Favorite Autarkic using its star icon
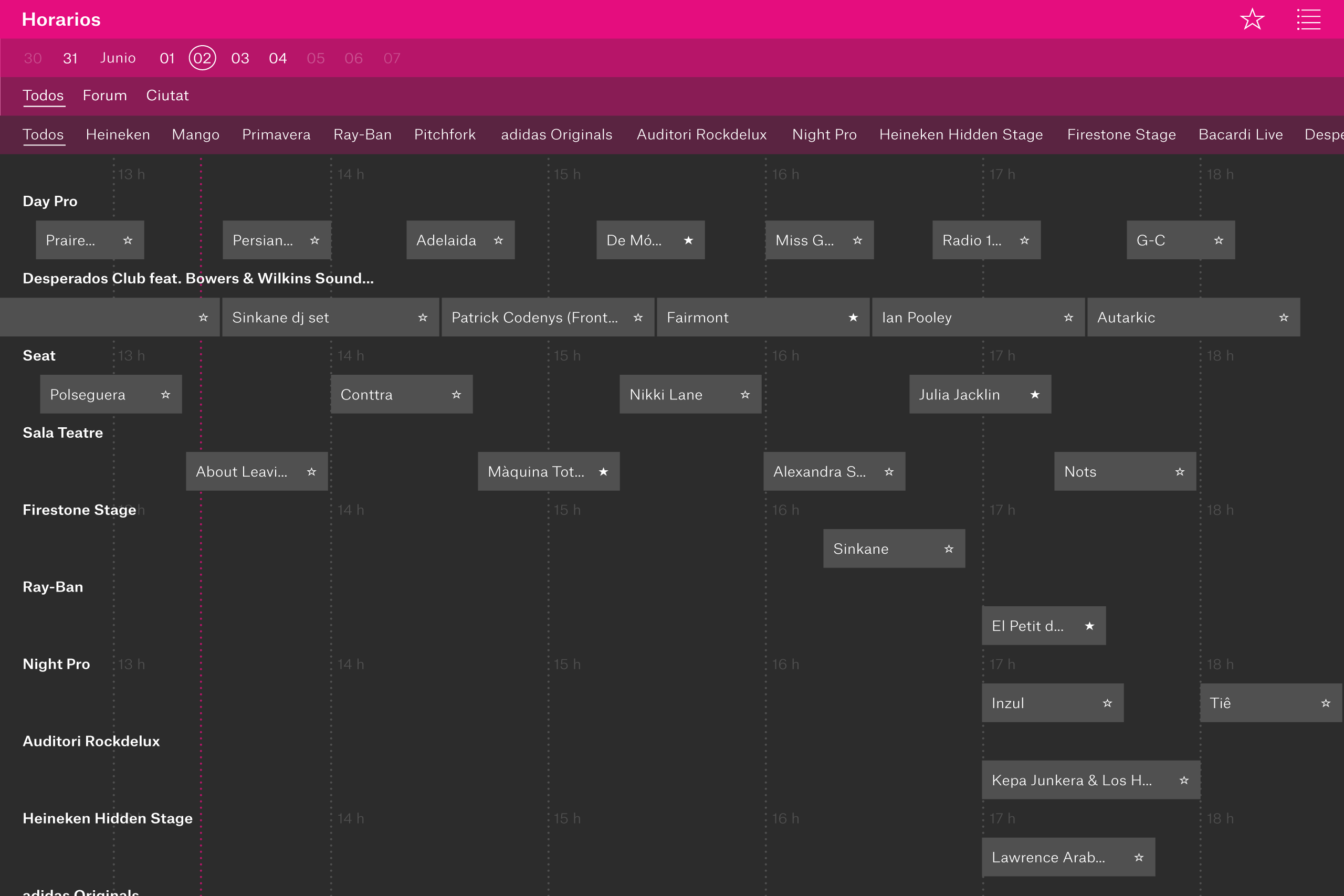This screenshot has width=1344, height=896. [1284, 317]
